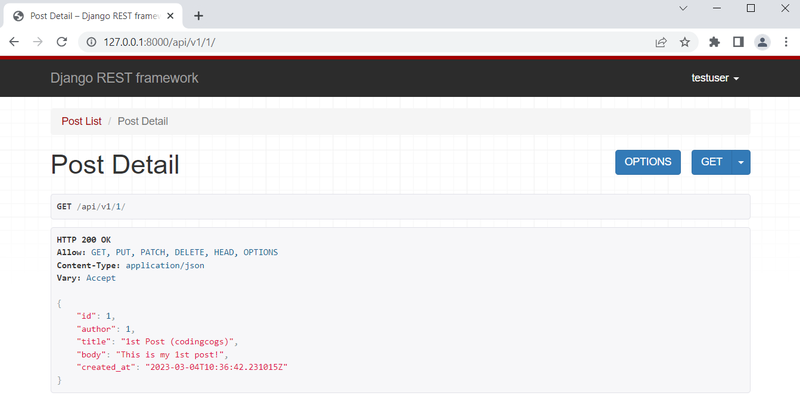
Task: Open a new tab with the plus button
Action: coord(198,16)
